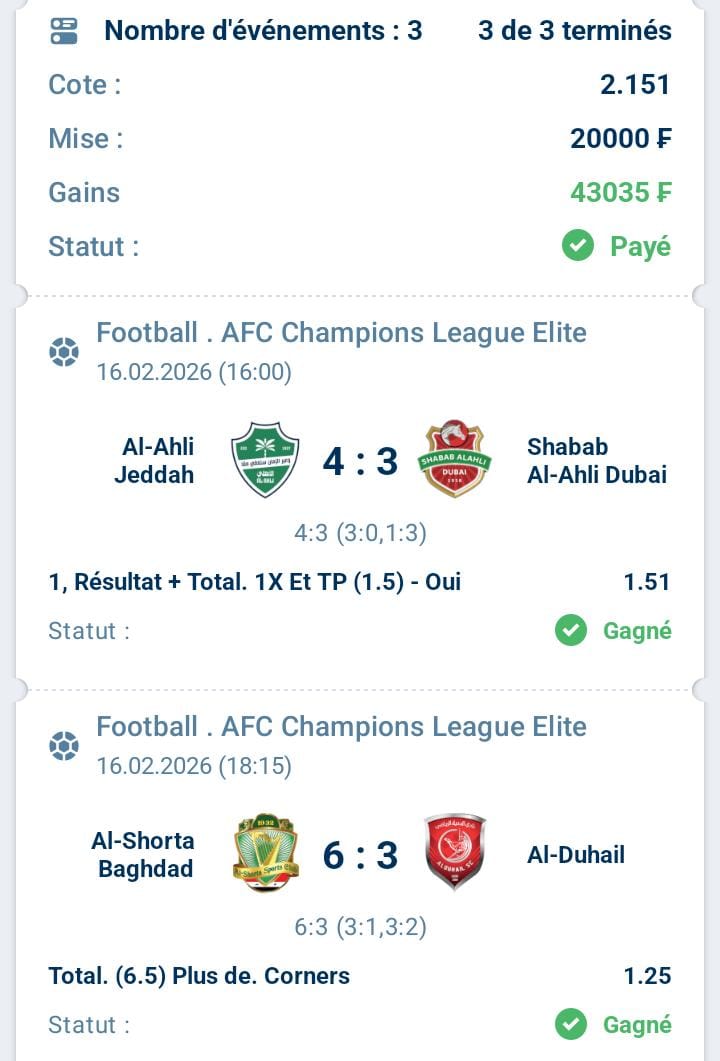
Task: Click the 4 : 3 match score
Action: [360, 461]
